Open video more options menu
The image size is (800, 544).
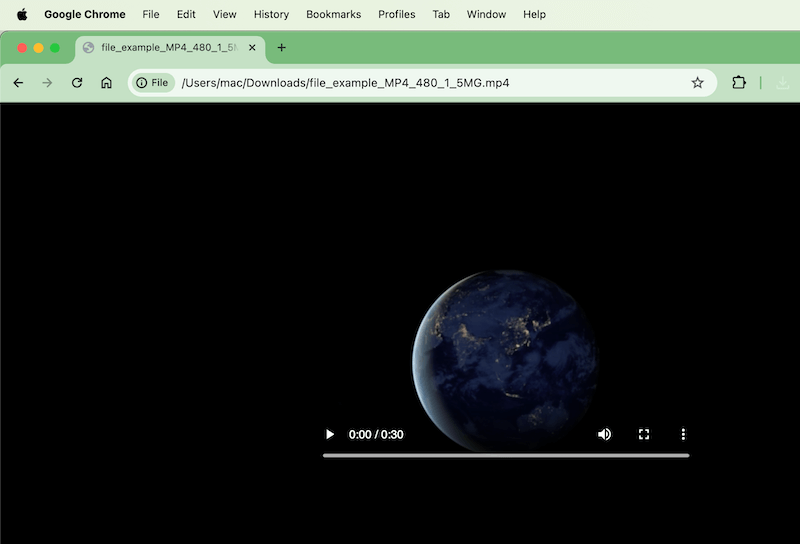(683, 434)
